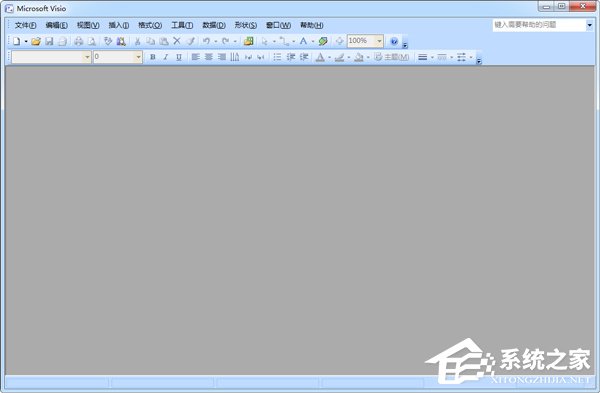Click the Line Color pencil swatch
The width and height of the screenshot is (600, 393).
tap(339, 57)
